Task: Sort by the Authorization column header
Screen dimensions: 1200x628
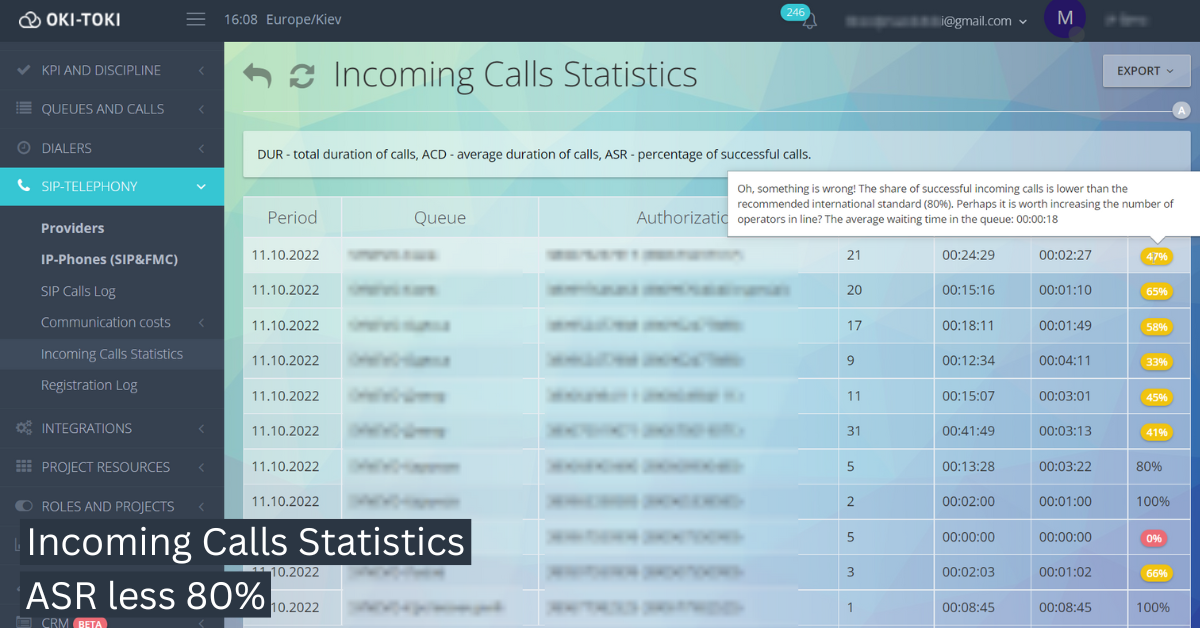Action: click(x=682, y=217)
